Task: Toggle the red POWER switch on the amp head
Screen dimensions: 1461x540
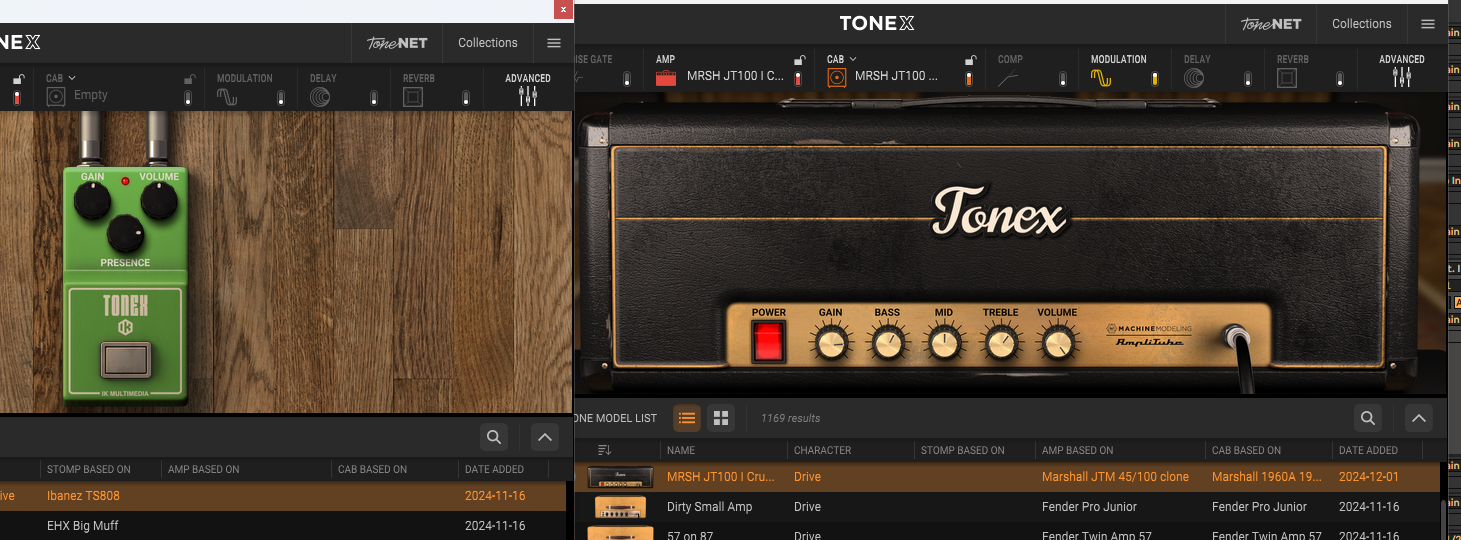Action: pos(769,341)
